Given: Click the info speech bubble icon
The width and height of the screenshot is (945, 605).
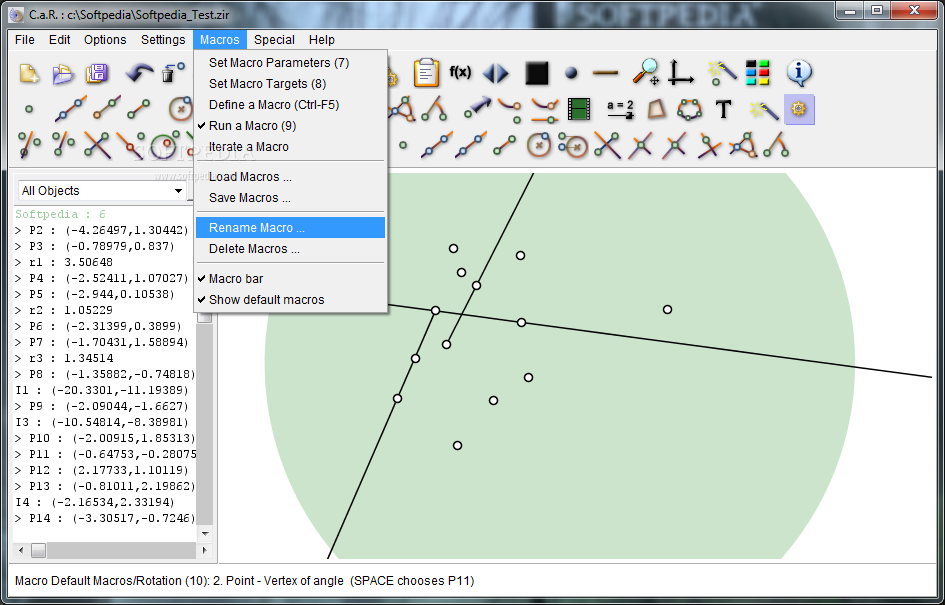Looking at the screenshot, I should coord(800,72).
